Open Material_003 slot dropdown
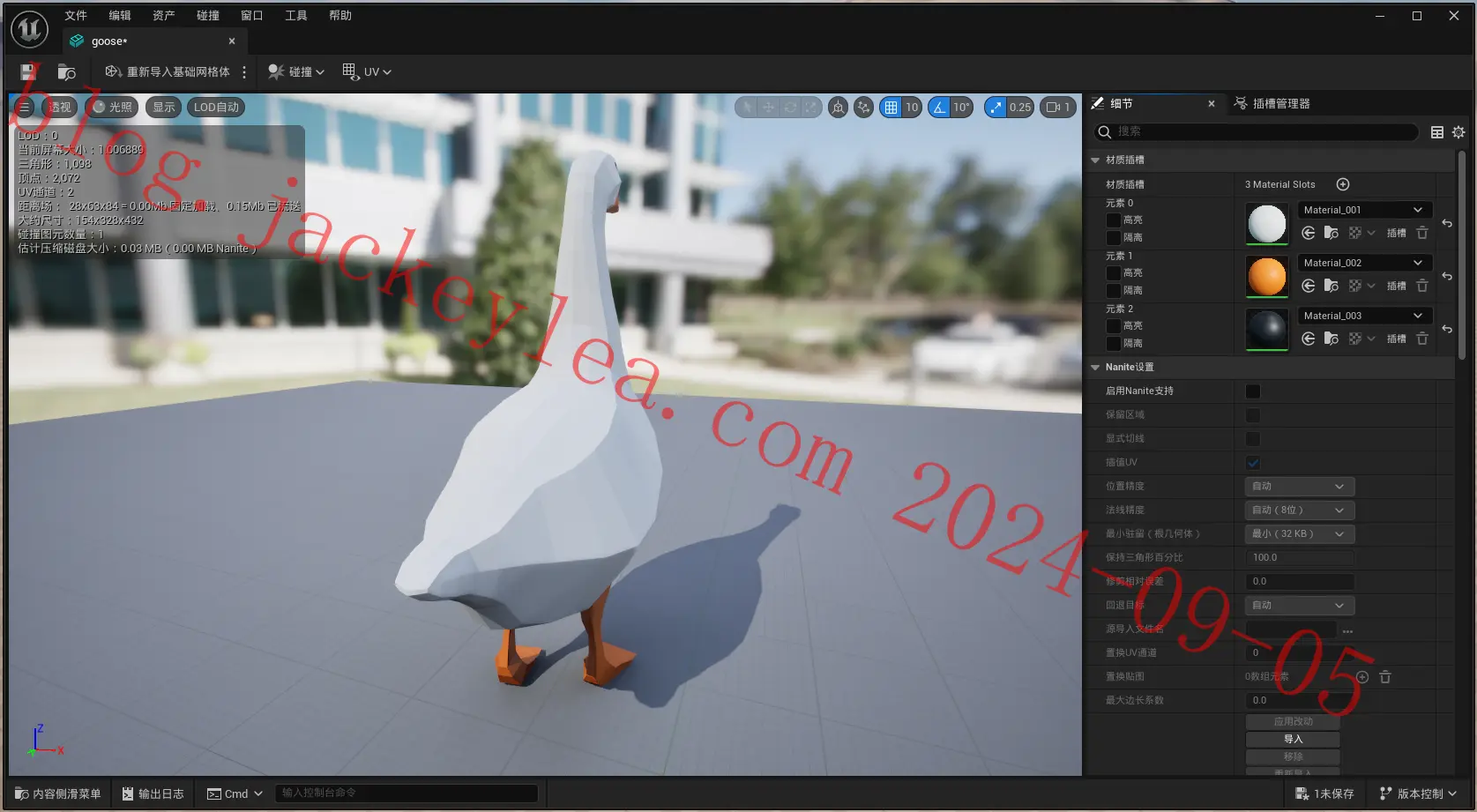Screen dimensions: 1477x812 [x=1363, y=316]
